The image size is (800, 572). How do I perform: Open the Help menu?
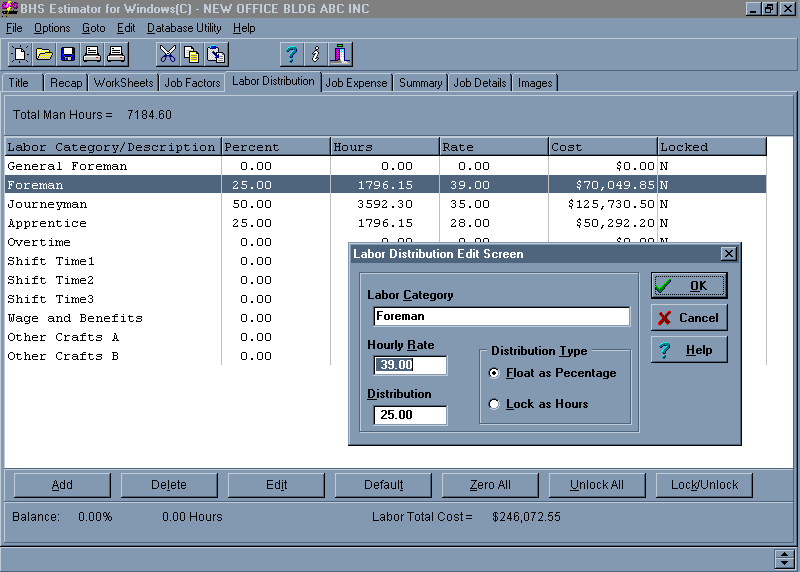[x=244, y=28]
